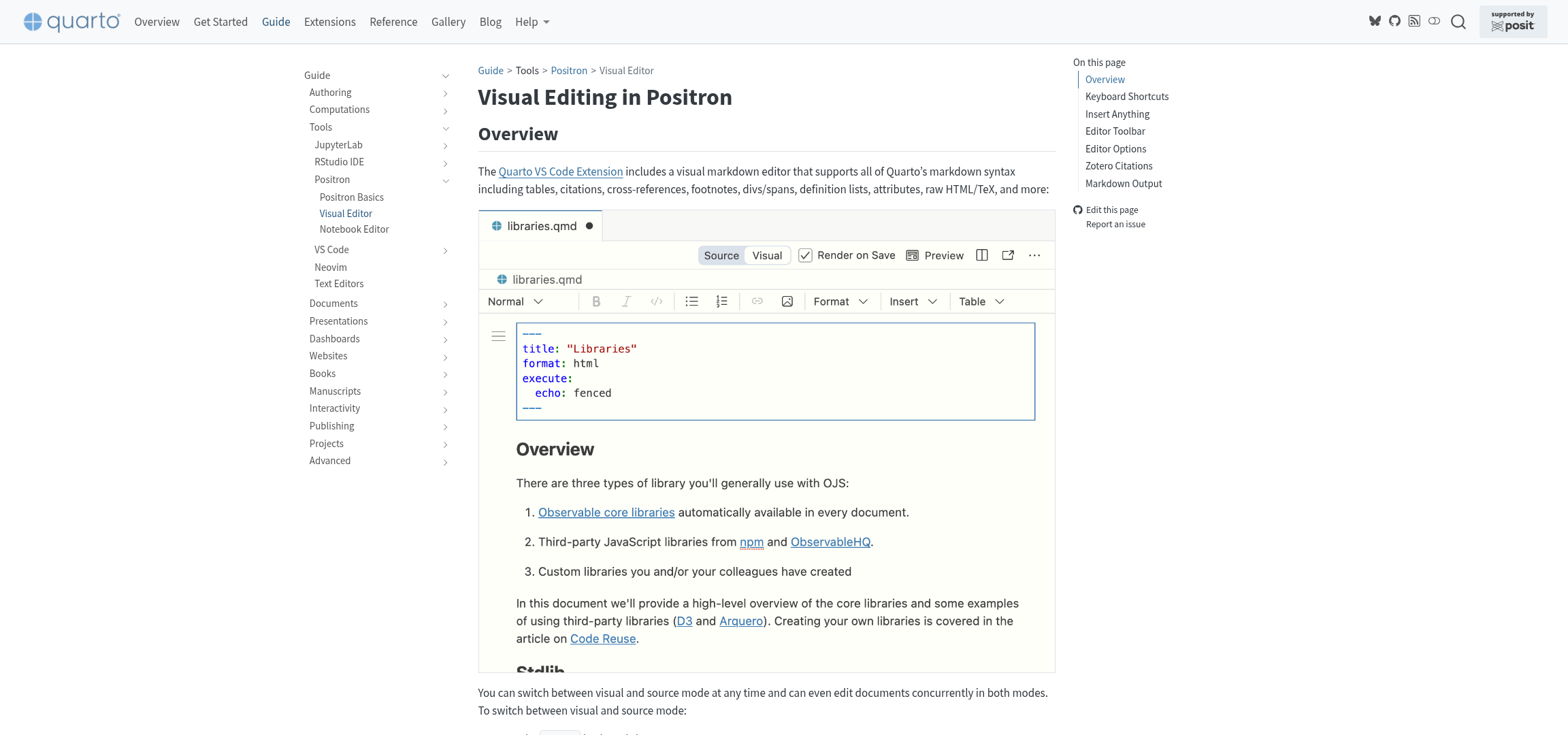Viewport: 1568px width, 735px height.
Task: Open the 'Quarto VS Code Extension' link
Action: (x=560, y=171)
